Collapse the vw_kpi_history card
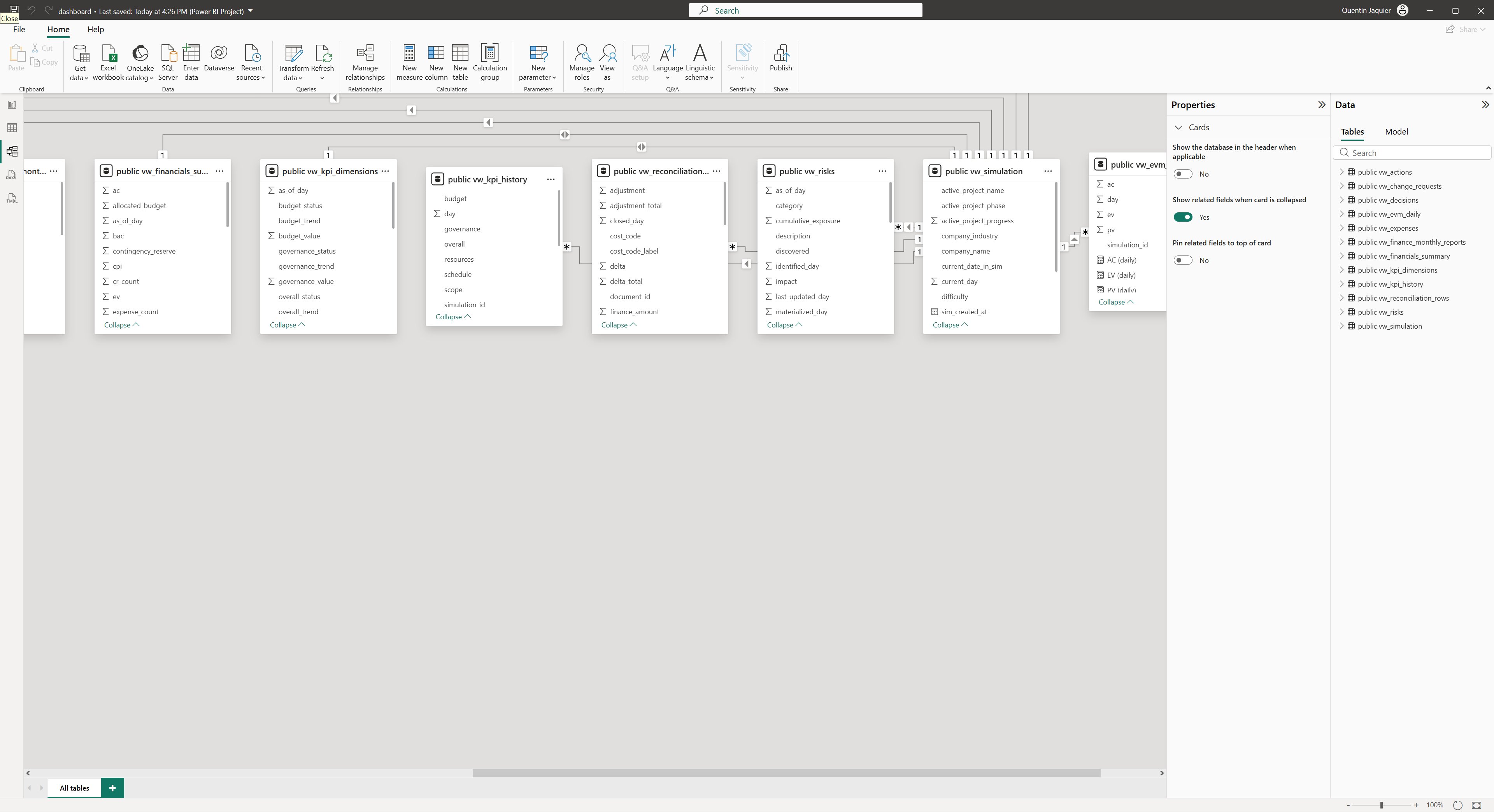This screenshot has height=812, width=1494. tap(453, 317)
